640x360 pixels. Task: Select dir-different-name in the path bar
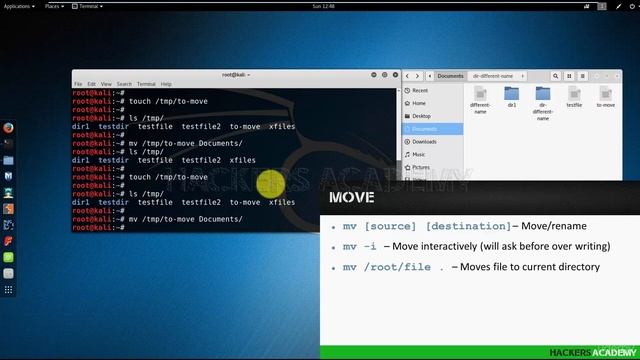coord(493,76)
